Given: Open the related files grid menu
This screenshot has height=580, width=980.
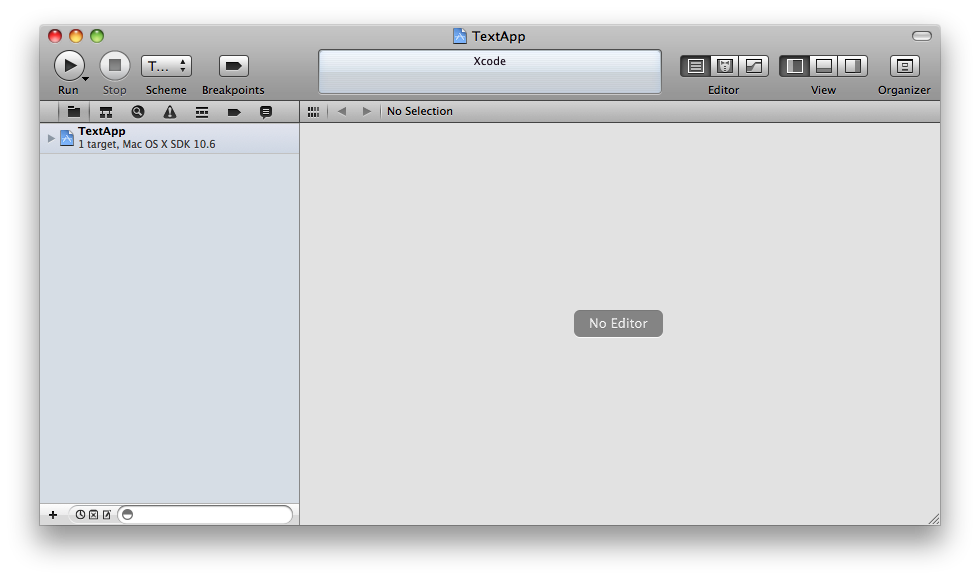Looking at the screenshot, I should [313, 111].
